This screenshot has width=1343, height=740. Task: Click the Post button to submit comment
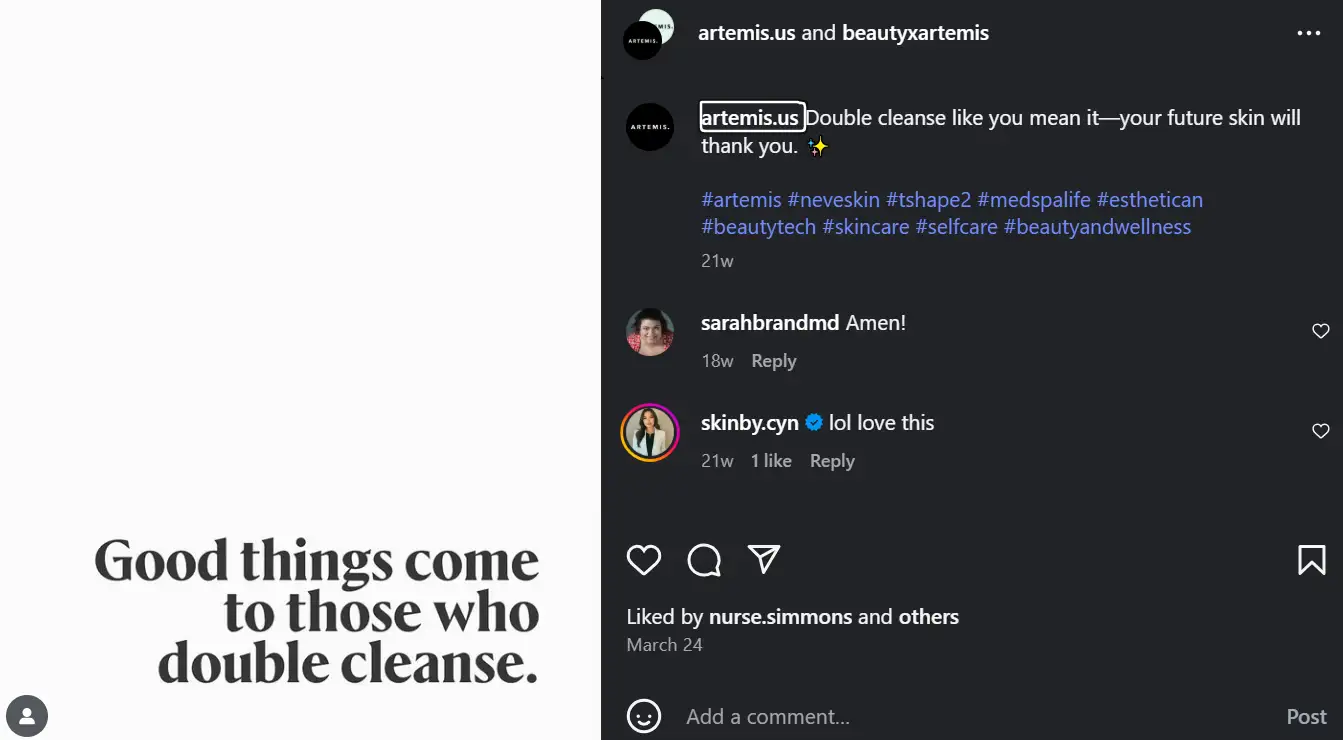point(1305,716)
